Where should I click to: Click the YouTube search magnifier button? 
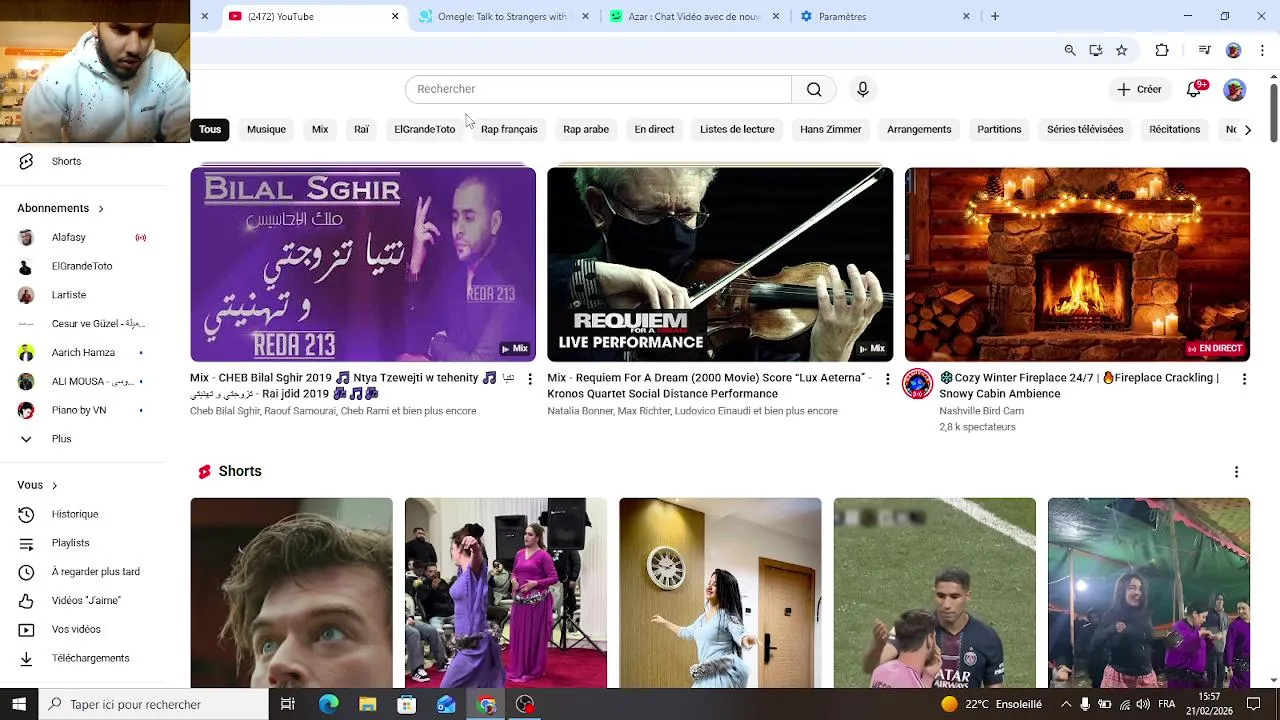click(x=814, y=89)
